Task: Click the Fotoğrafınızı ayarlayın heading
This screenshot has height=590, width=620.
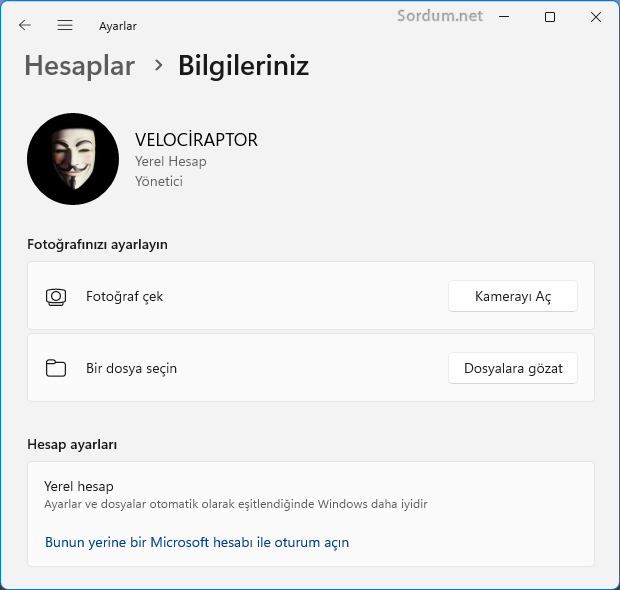Action: coord(97,244)
